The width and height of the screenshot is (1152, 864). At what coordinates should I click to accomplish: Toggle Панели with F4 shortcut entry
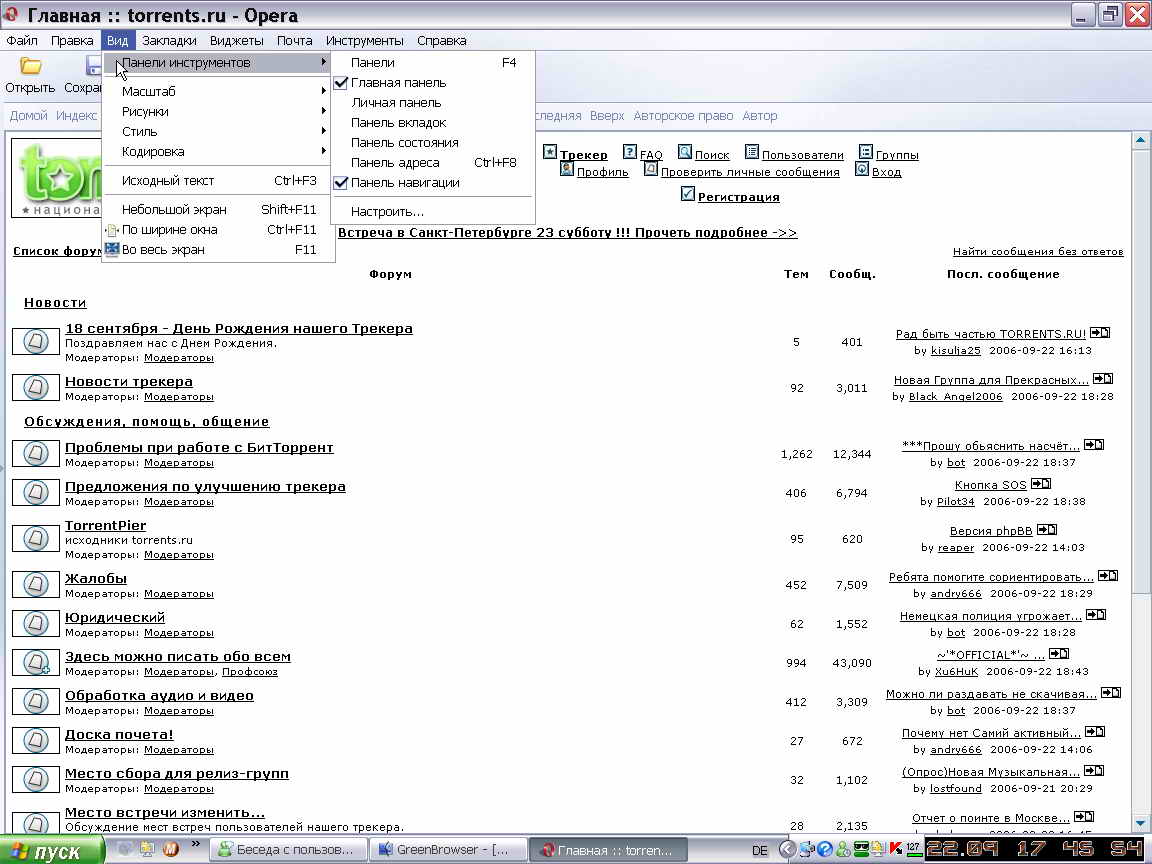pos(432,63)
